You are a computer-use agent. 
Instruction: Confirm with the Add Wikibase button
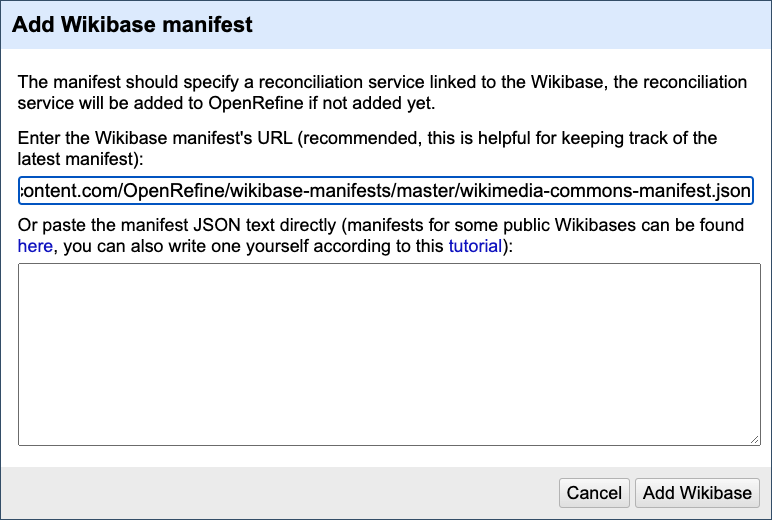click(x=697, y=493)
